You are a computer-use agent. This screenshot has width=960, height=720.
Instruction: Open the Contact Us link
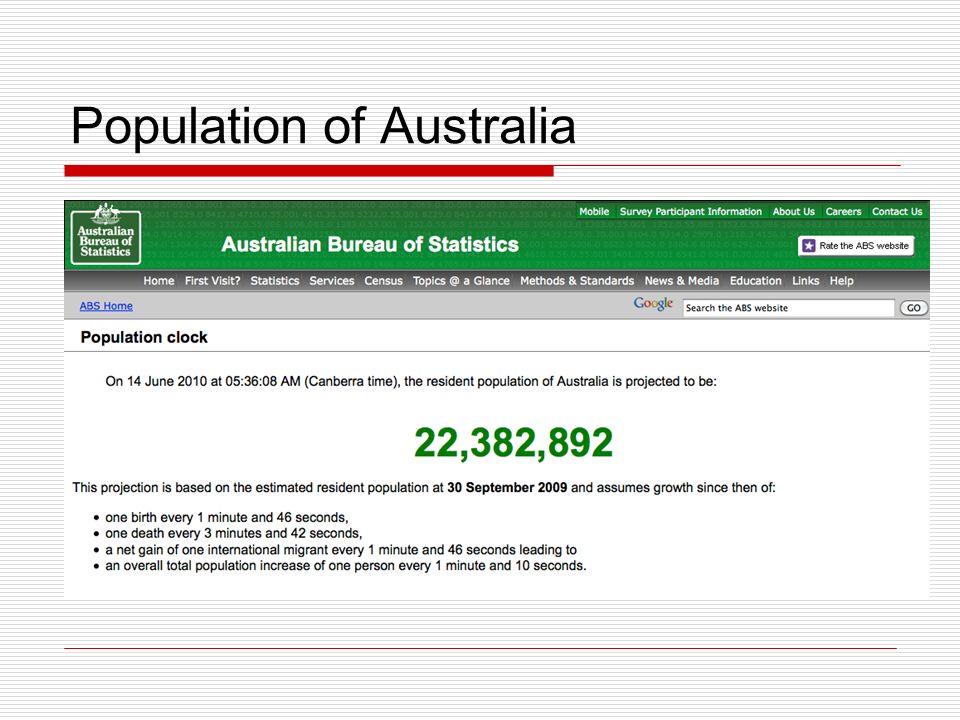(x=897, y=211)
